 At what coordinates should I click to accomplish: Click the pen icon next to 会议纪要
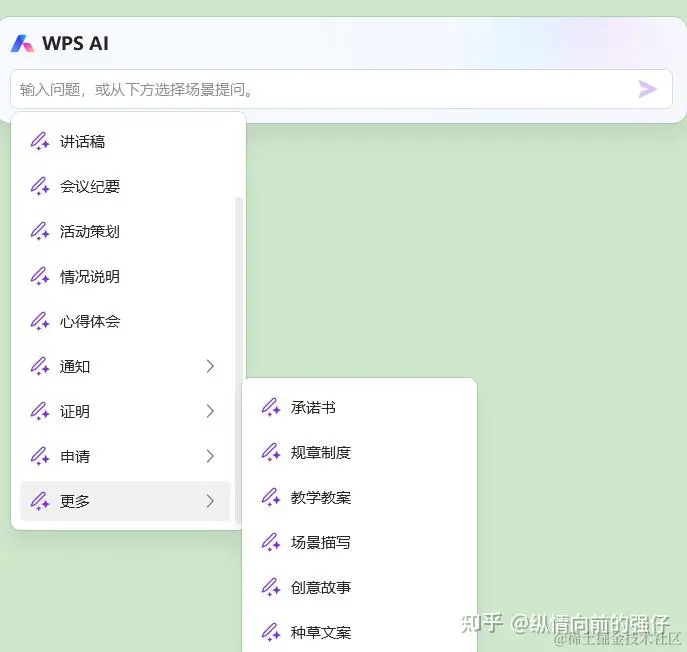(x=40, y=187)
